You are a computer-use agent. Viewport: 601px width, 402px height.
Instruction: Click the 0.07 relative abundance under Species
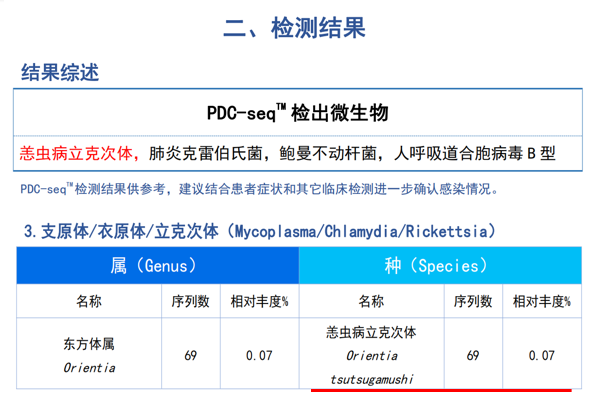click(541, 355)
